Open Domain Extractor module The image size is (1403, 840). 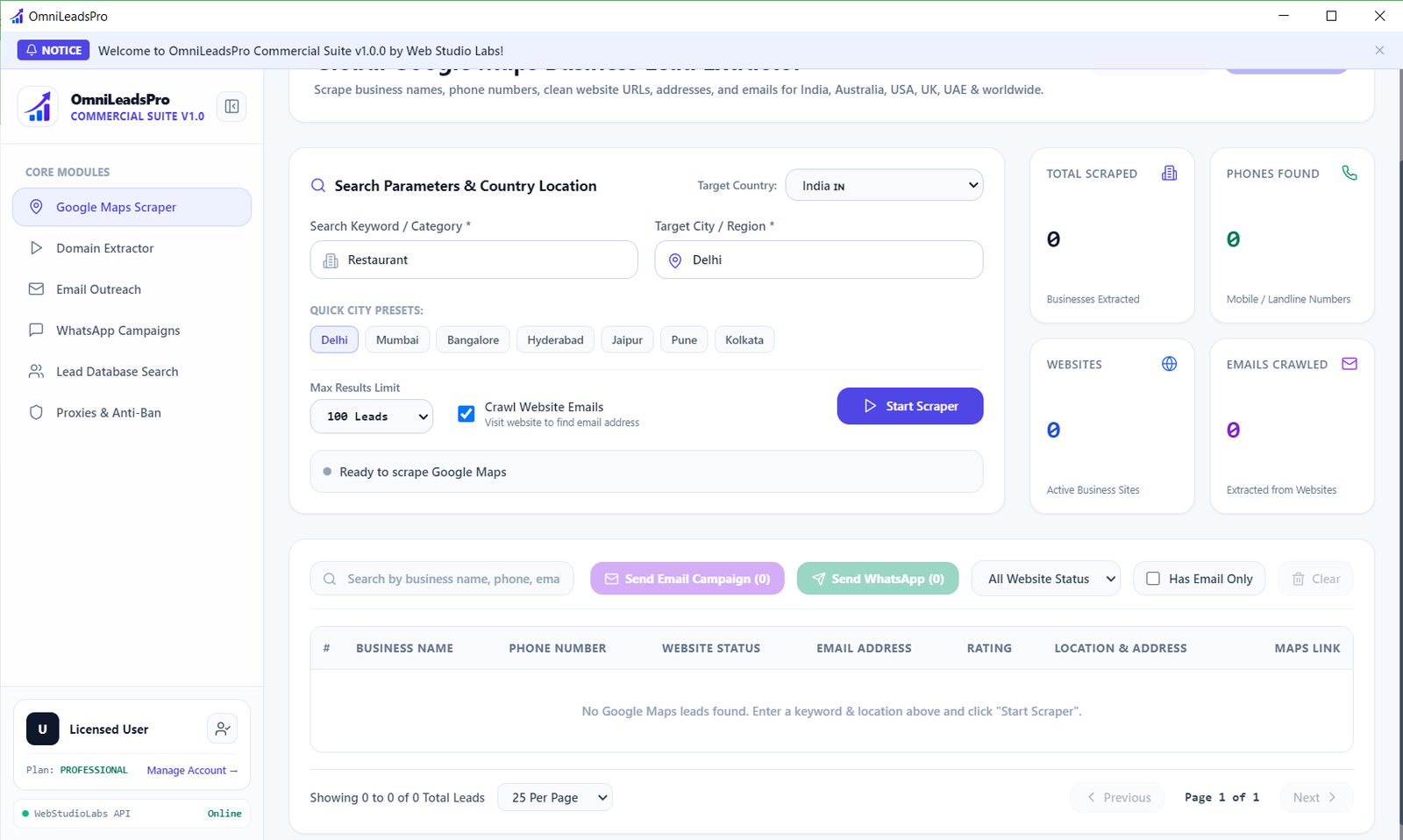tap(132, 248)
